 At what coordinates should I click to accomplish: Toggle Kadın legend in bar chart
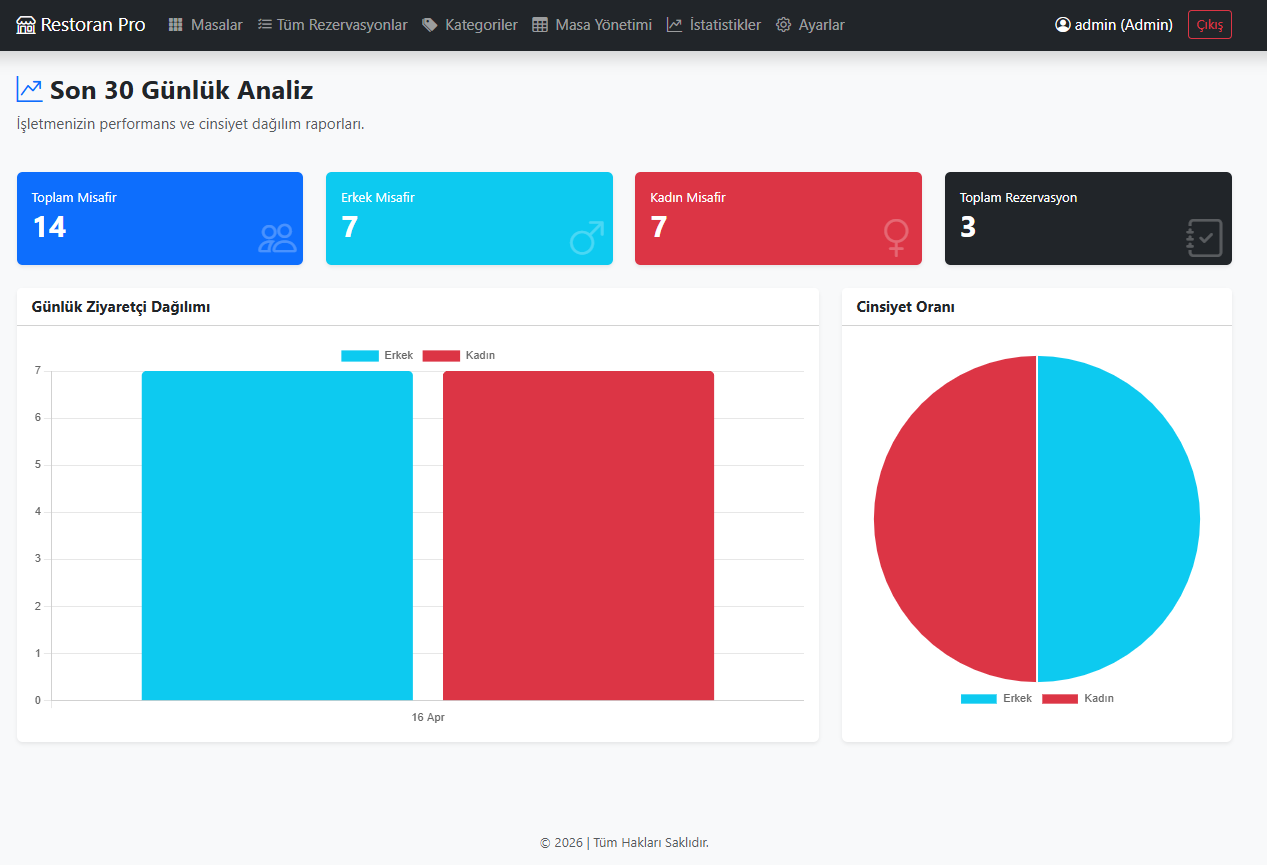[459, 356]
